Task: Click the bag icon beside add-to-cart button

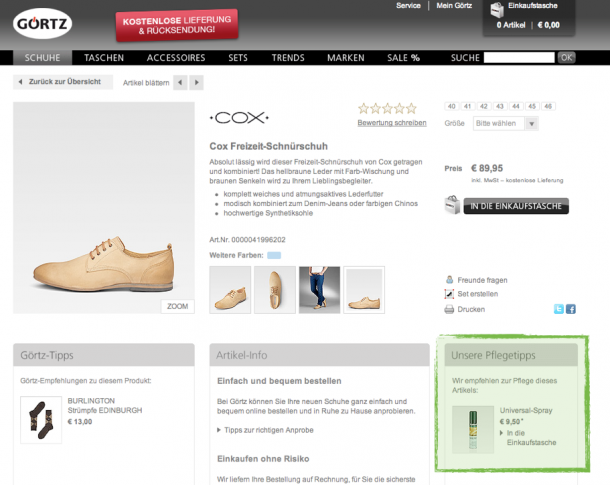Action: pos(452,205)
